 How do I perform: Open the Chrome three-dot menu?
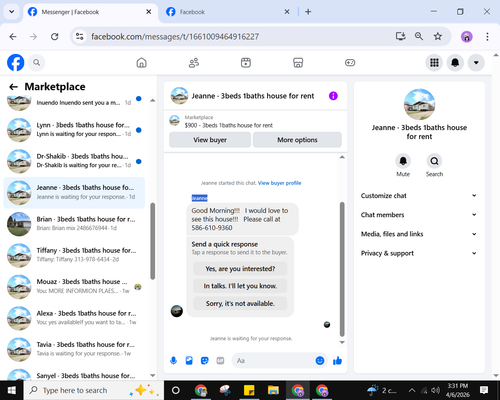click(x=487, y=36)
